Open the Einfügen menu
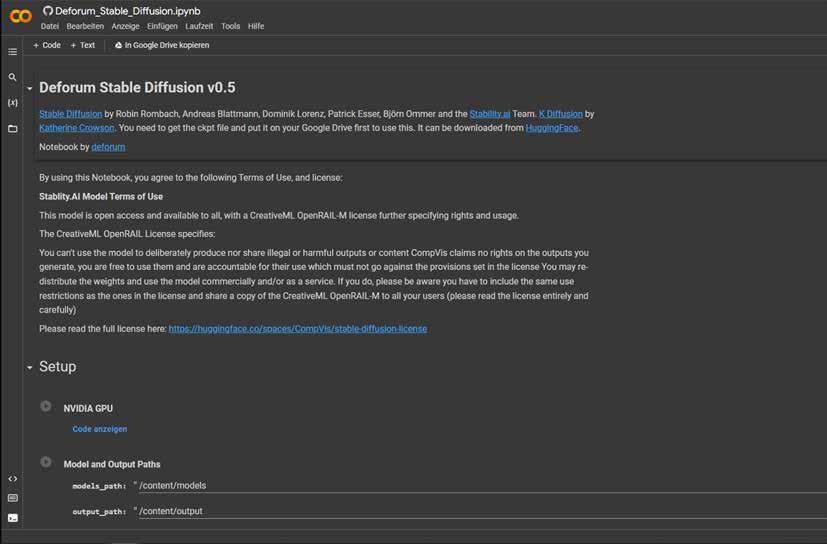This screenshot has height=544, width=827. tap(162, 26)
